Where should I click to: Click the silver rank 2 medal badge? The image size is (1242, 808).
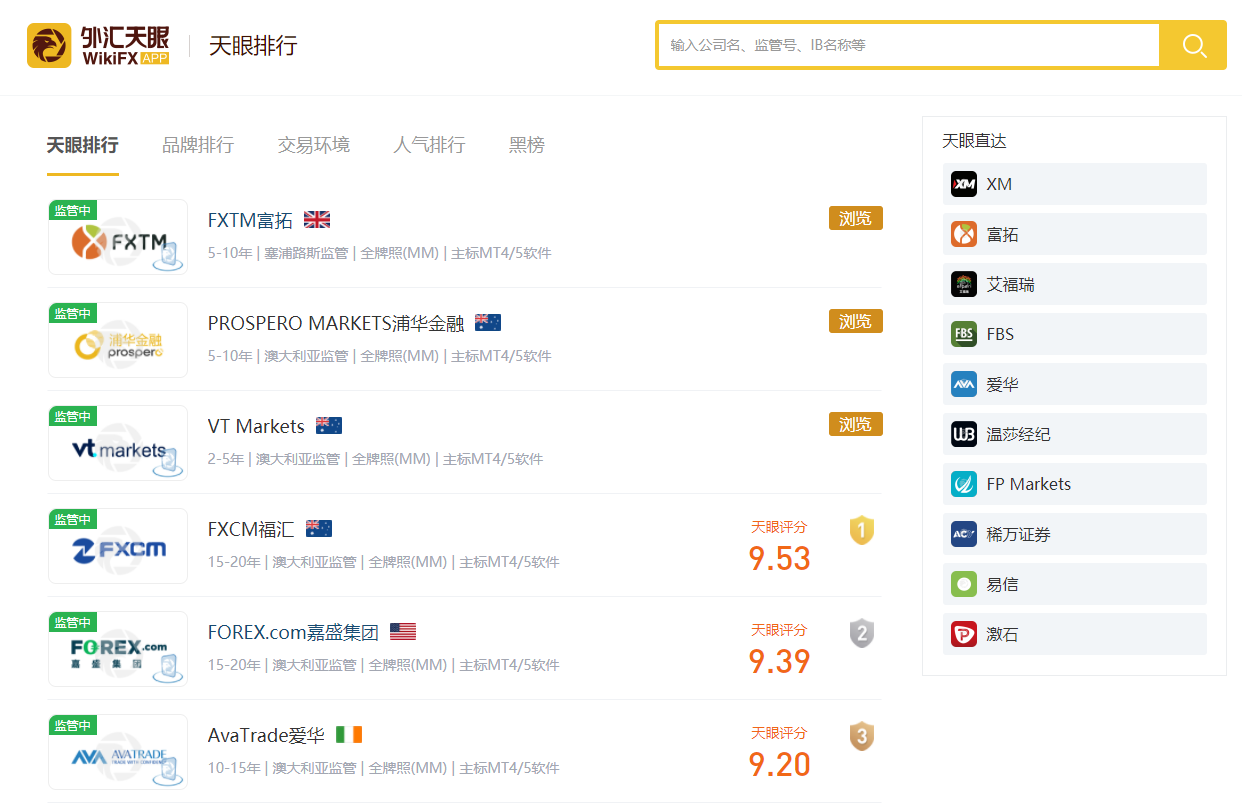coord(862,633)
